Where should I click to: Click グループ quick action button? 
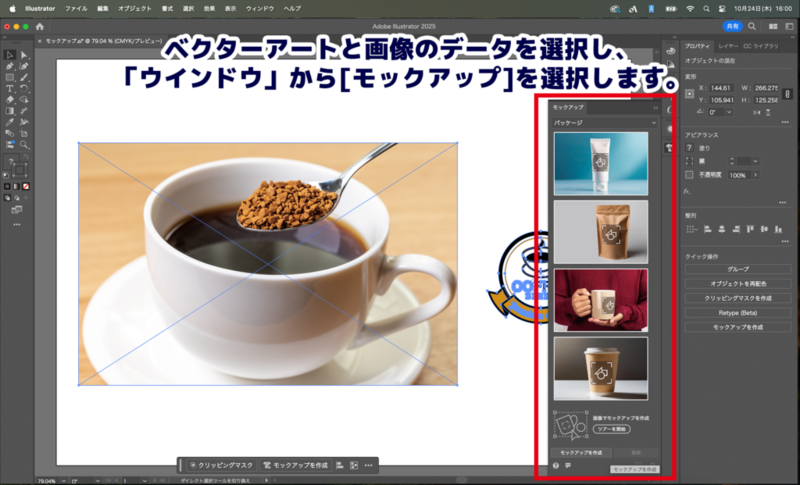738,269
